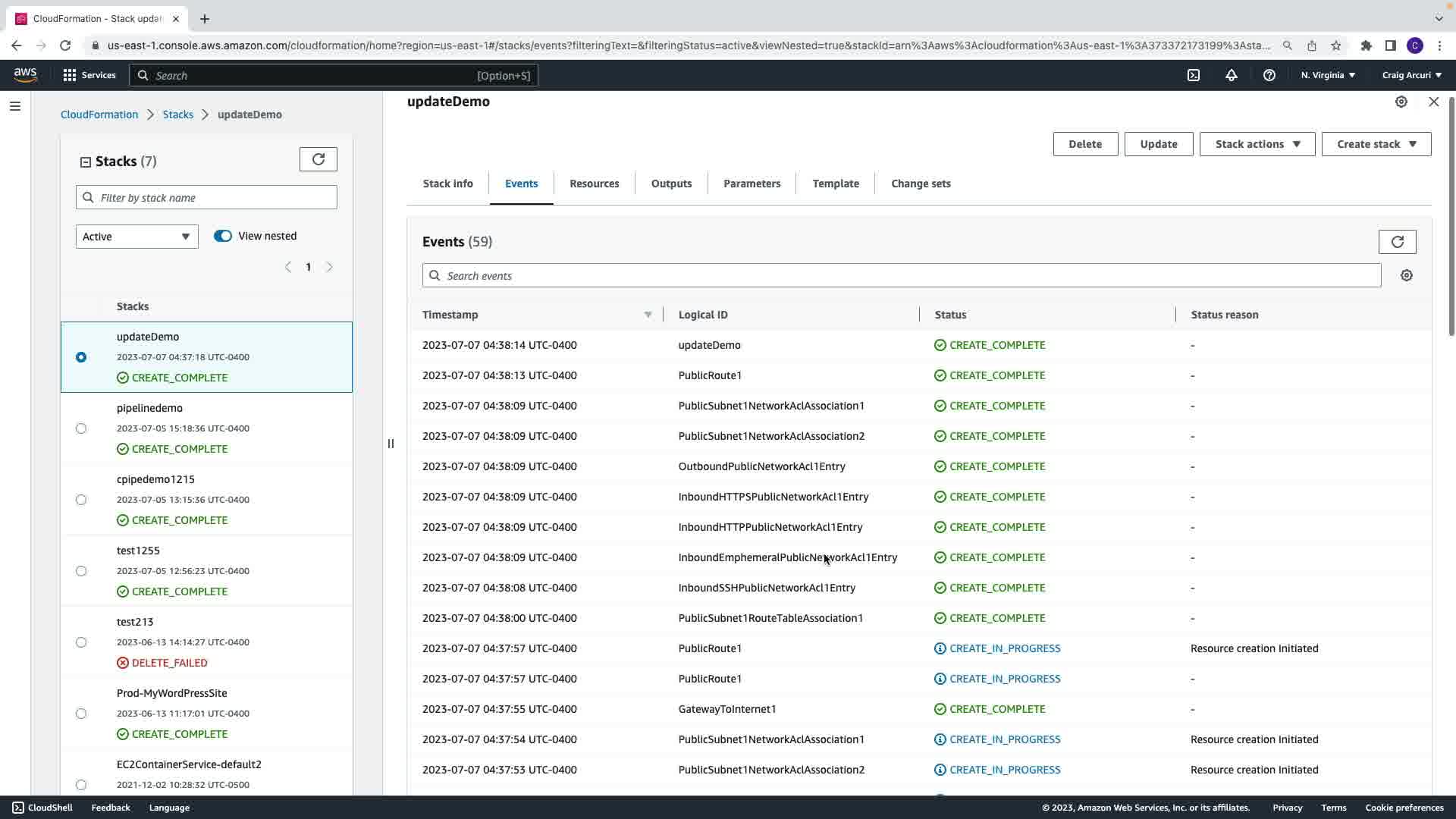Select the pipelinedemo stack radio button
Viewport: 1456px width, 819px height.
[x=81, y=428]
